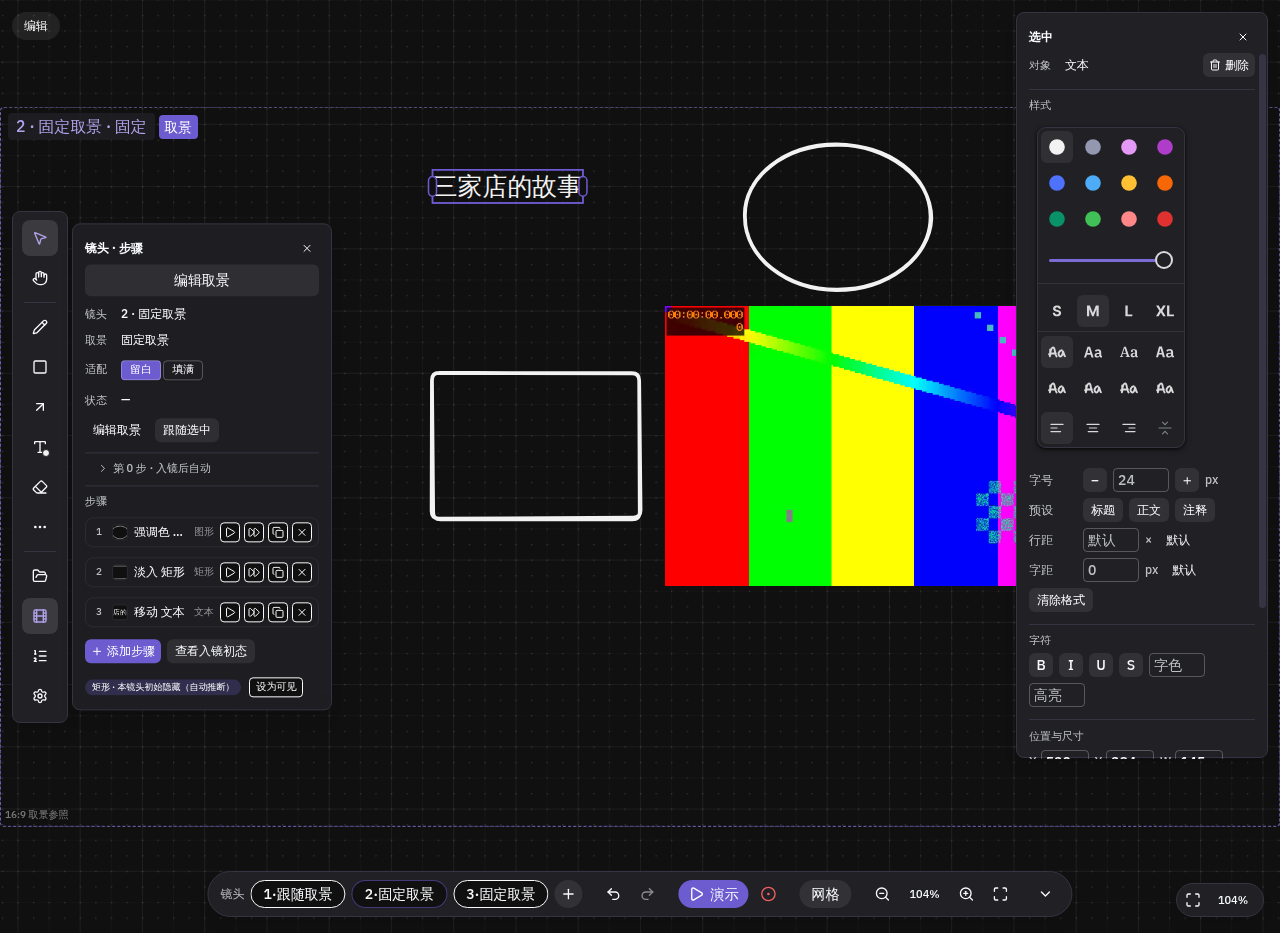The height and width of the screenshot is (933, 1280).
Task: Start recording with the red circle icon
Action: click(x=768, y=894)
